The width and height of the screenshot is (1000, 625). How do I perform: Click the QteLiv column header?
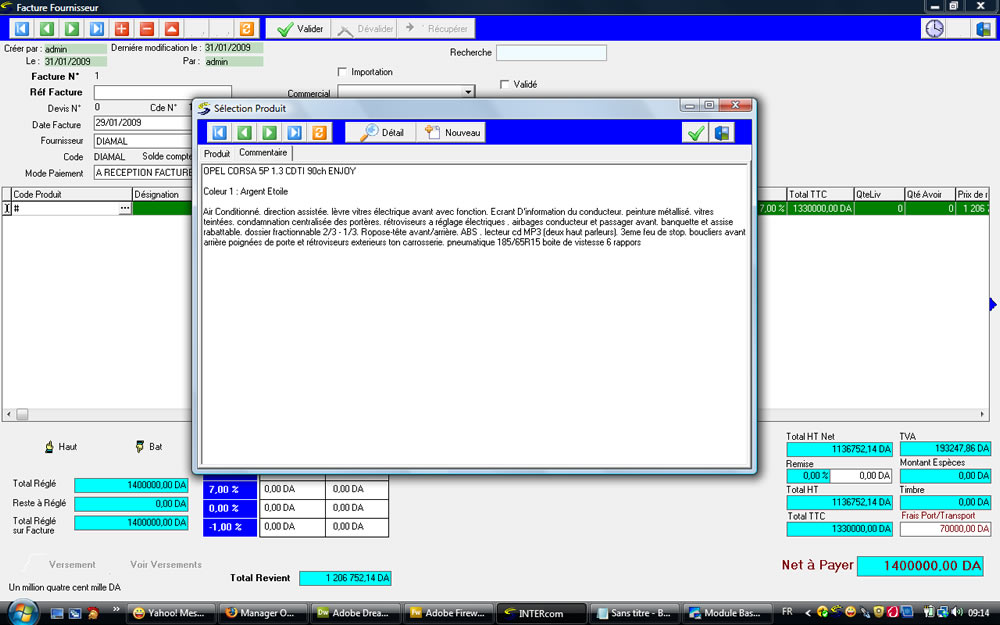[x=879, y=194]
